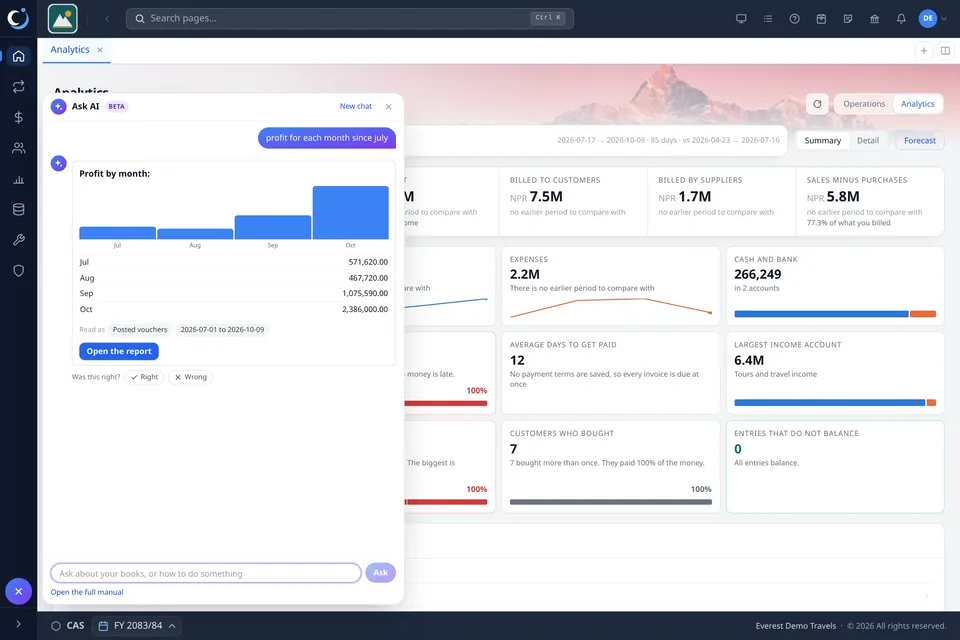960x640 pixels.
Task: Open the bar chart reports sidebar icon
Action: (18, 179)
